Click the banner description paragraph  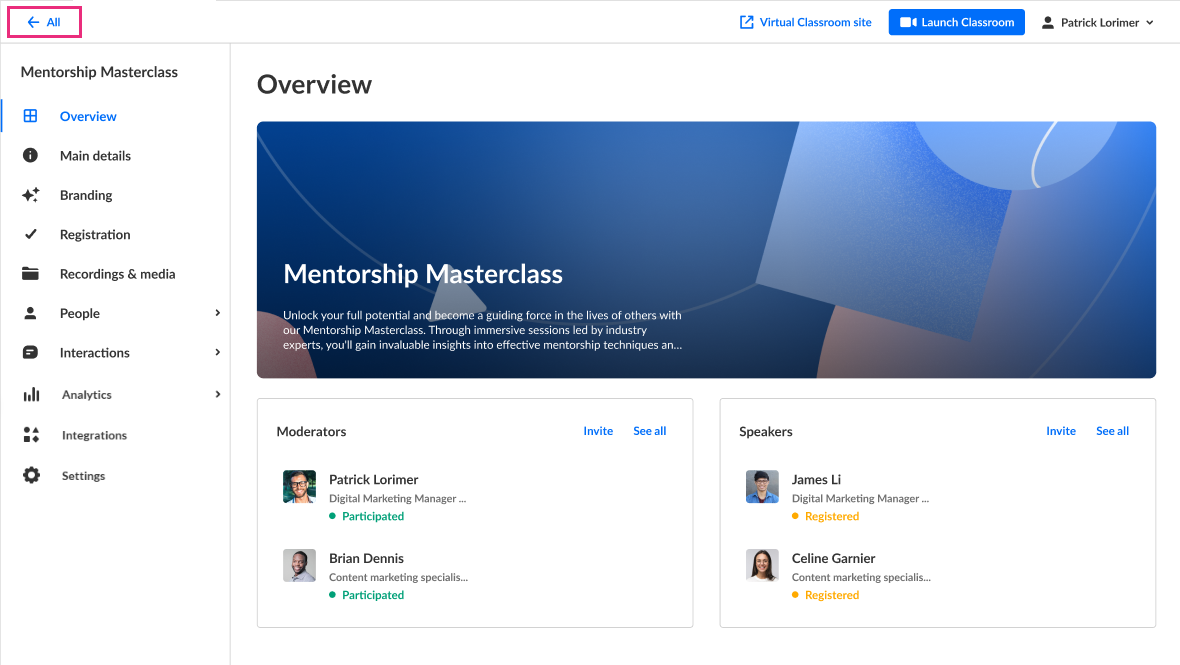(482, 329)
